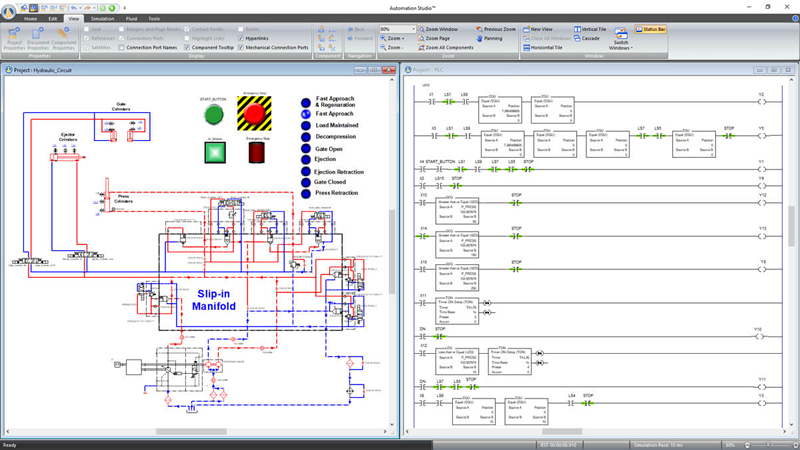Image resolution: width=800 pixels, height=450 pixels.
Task: Click the Press Retraction blue indicator
Action: (x=306, y=193)
